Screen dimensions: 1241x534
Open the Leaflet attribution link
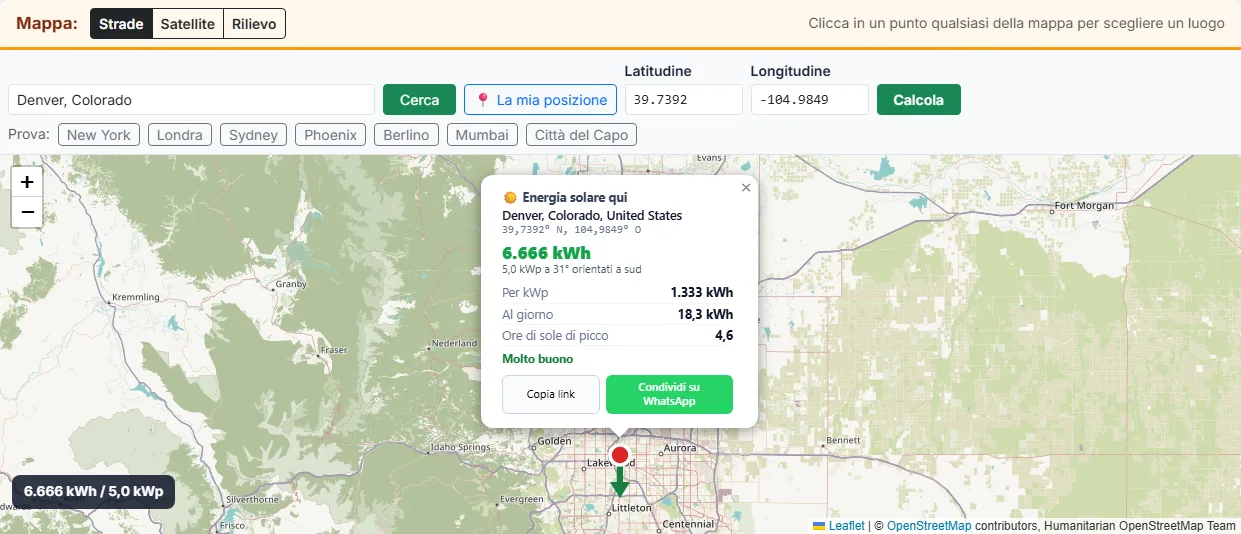(846, 526)
